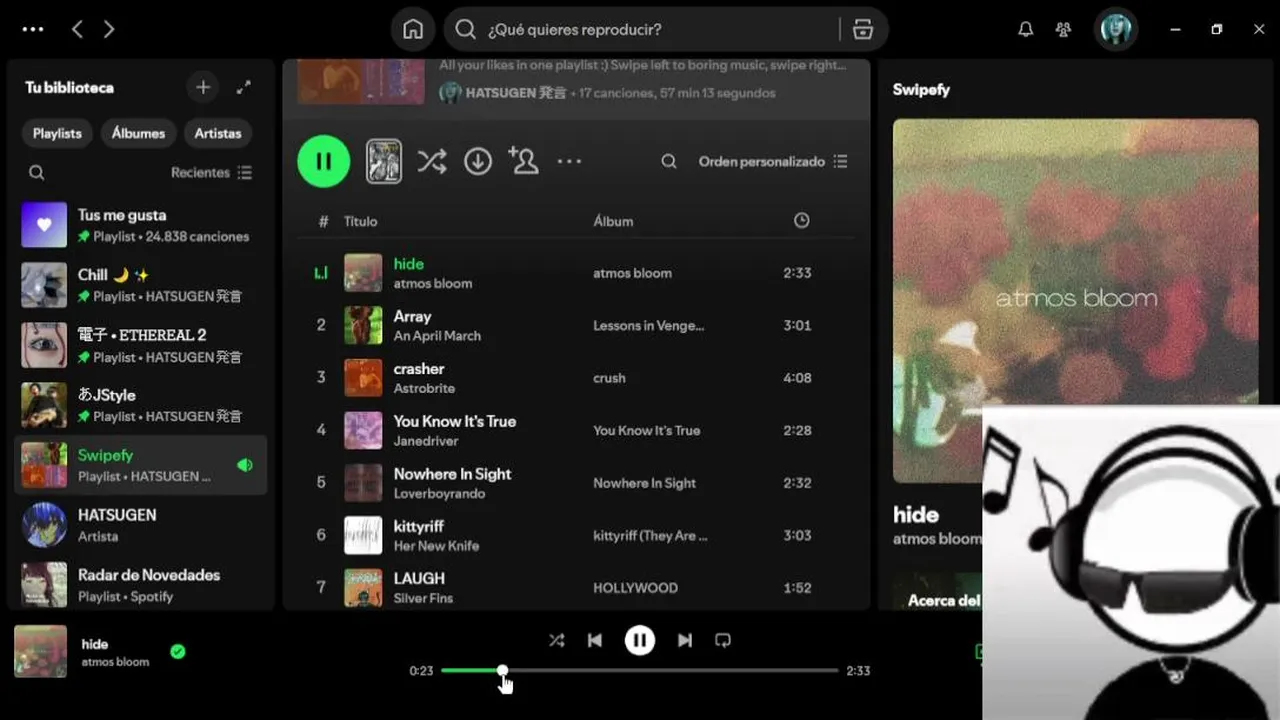The image size is (1280, 720).
Task: Open notifications bell
Action: point(1025,29)
